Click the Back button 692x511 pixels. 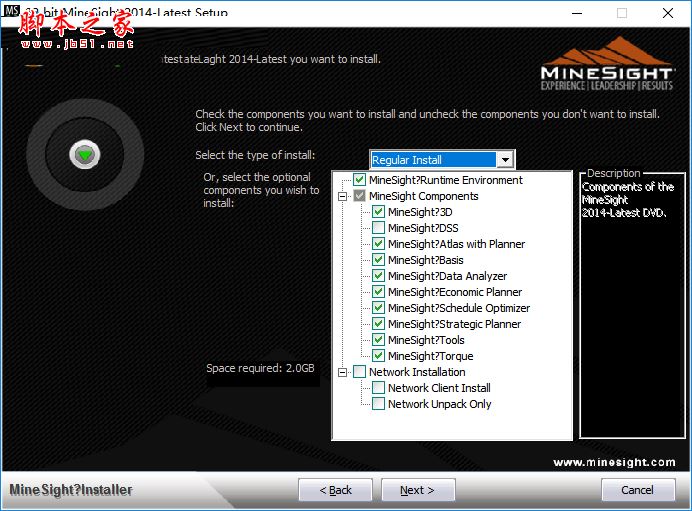coord(335,490)
